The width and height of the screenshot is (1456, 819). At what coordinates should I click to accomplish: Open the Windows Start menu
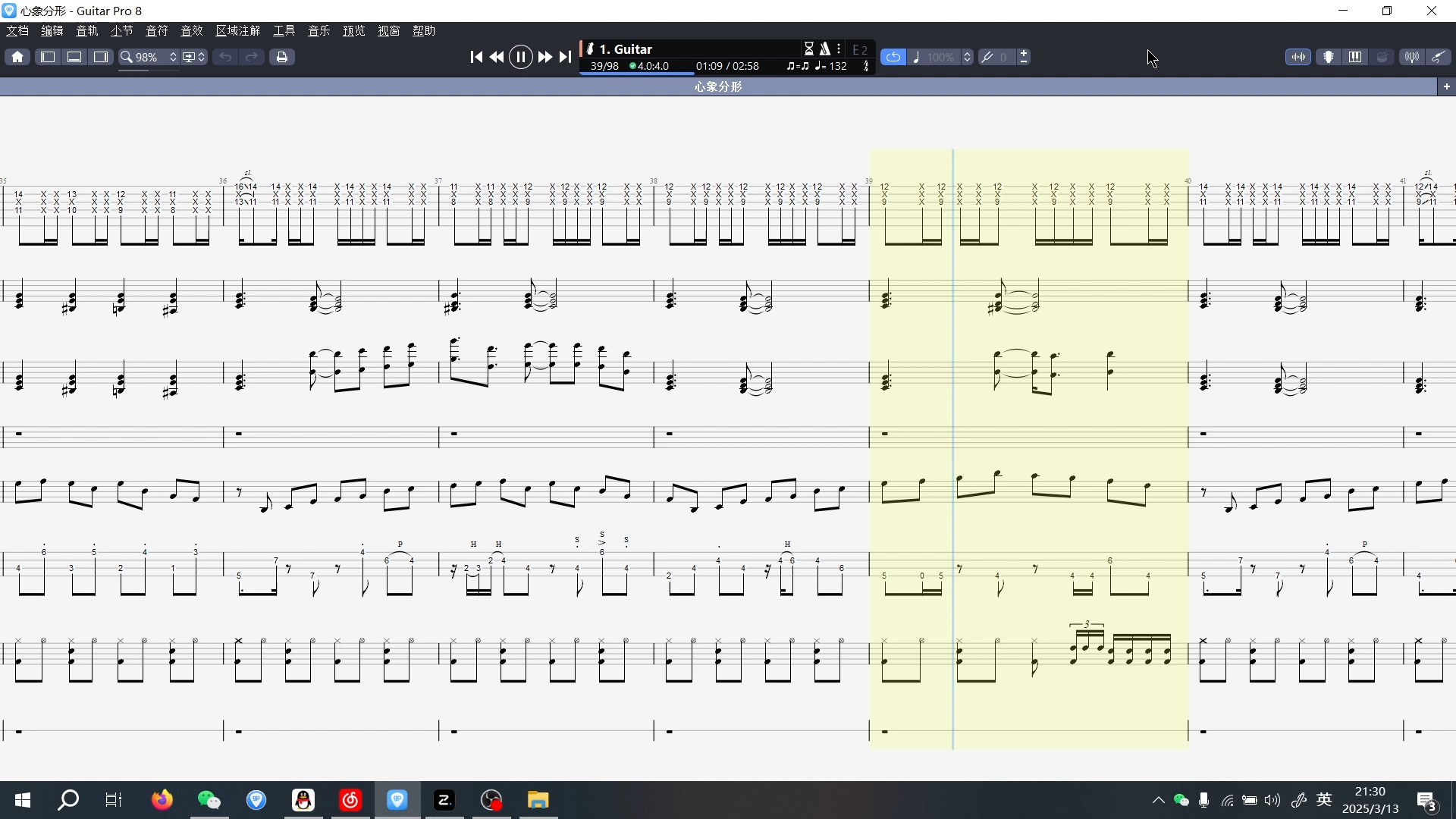[x=23, y=800]
